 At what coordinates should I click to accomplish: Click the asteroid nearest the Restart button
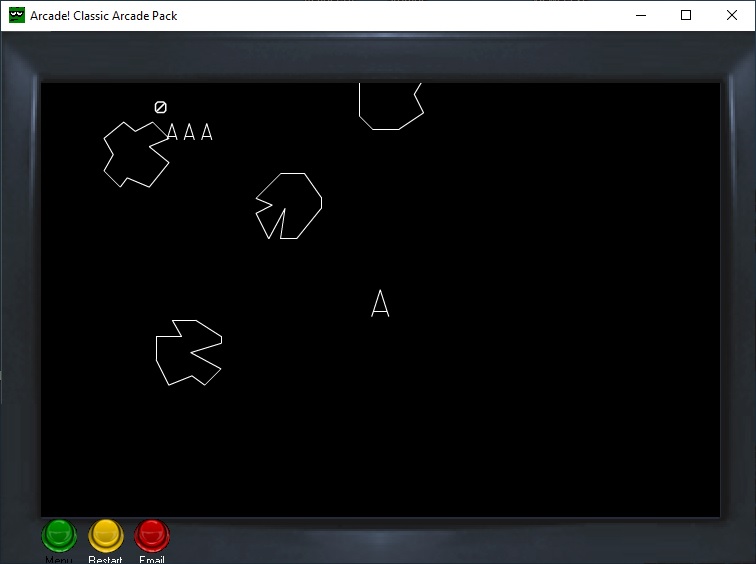tap(189, 353)
